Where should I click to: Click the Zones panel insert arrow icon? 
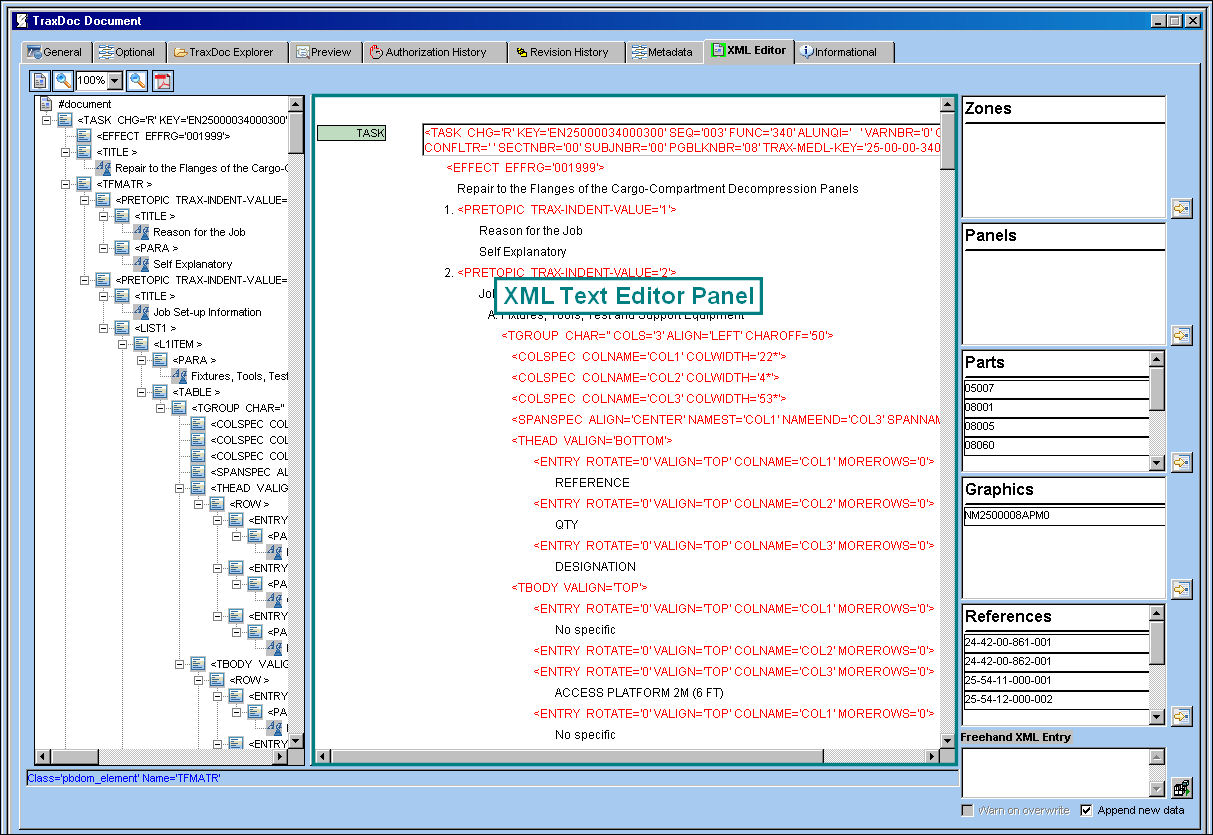click(1182, 208)
